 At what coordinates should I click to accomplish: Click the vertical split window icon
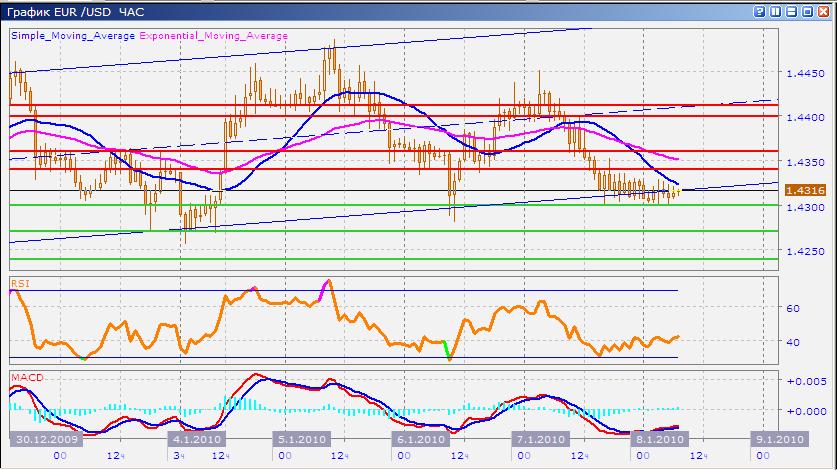(775, 11)
